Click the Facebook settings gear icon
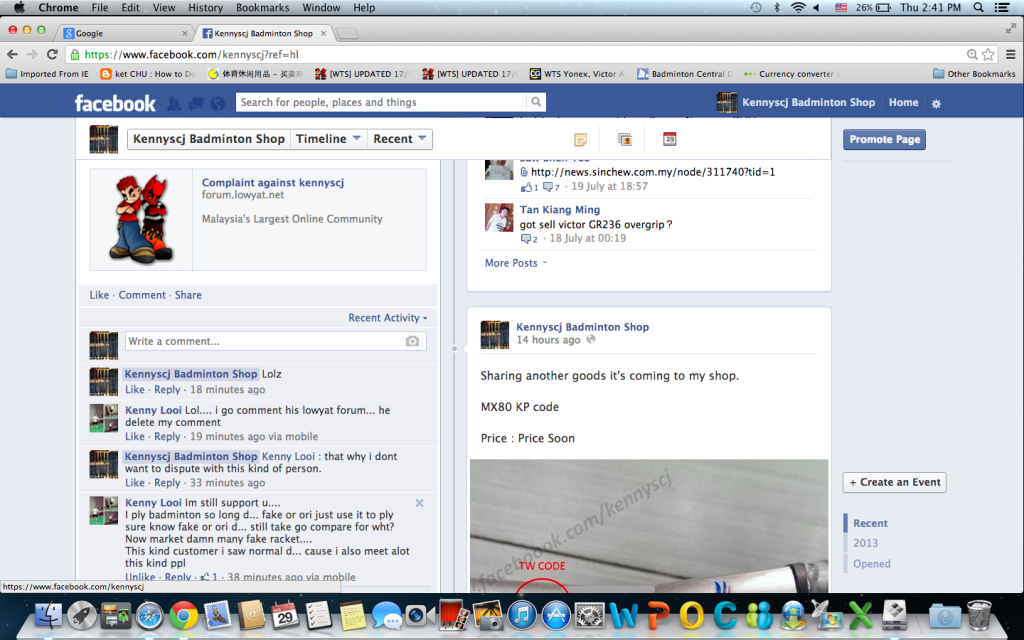1024x640 pixels. [x=936, y=103]
